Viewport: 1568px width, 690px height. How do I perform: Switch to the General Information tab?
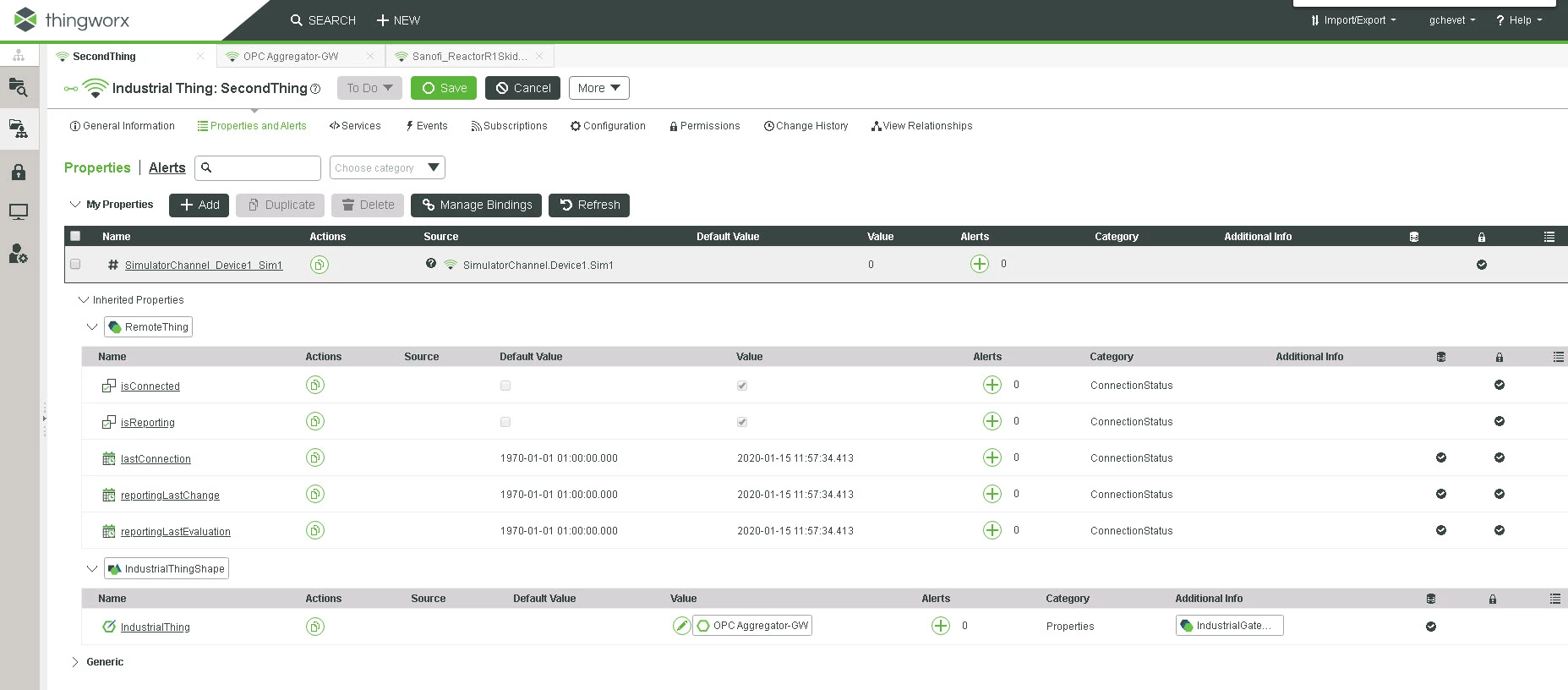point(123,126)
